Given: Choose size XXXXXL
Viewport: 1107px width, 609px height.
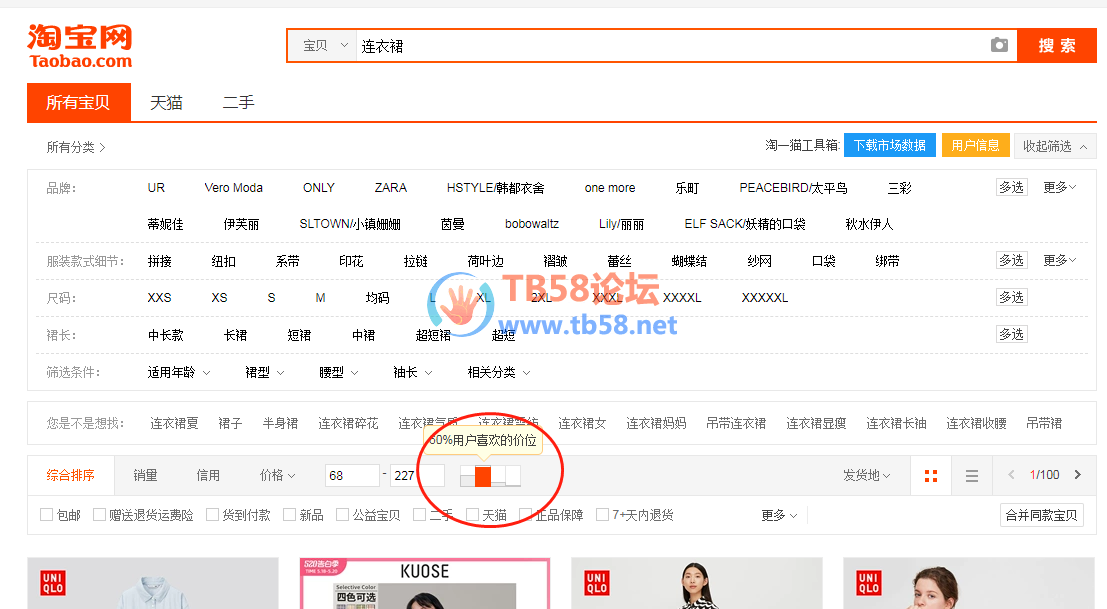Looking at the screenshot, I should (x=765, y=298).
